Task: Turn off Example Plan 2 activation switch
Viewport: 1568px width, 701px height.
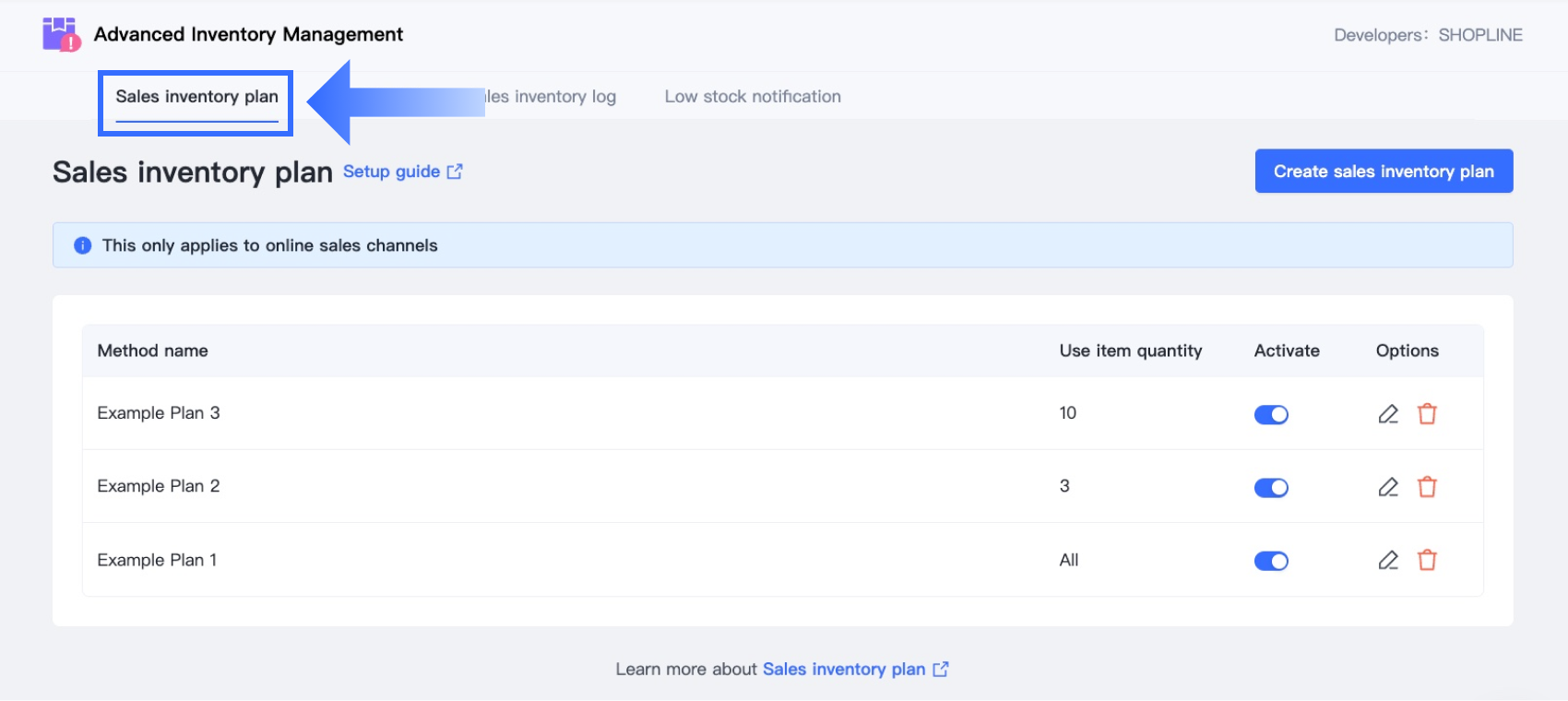Action: pos(1271,488)
